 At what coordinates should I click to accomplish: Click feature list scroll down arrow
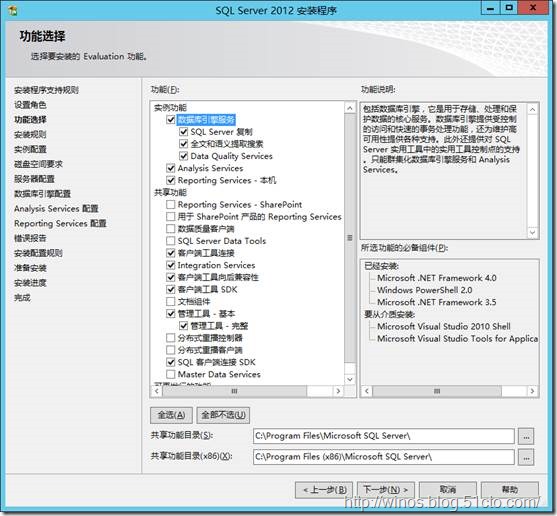point(350,379)
